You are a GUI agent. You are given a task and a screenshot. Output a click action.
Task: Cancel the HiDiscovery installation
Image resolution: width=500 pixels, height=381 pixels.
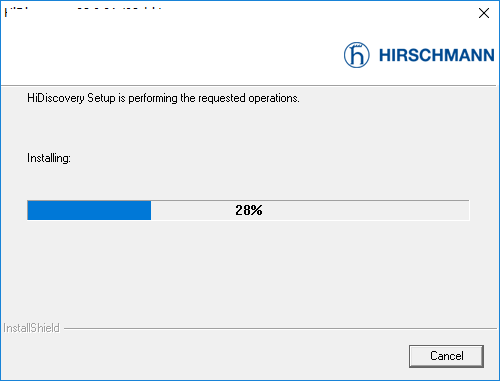coord(446,356)
